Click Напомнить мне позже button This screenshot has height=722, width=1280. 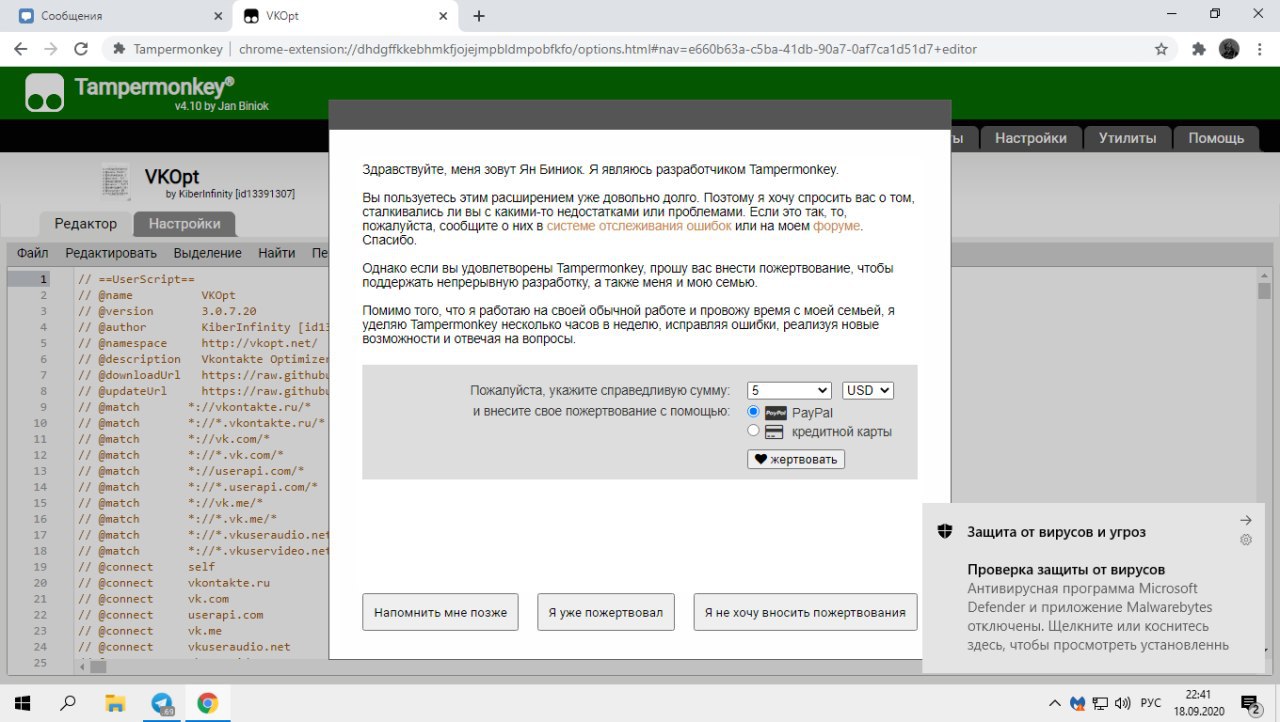coord(440,612)
